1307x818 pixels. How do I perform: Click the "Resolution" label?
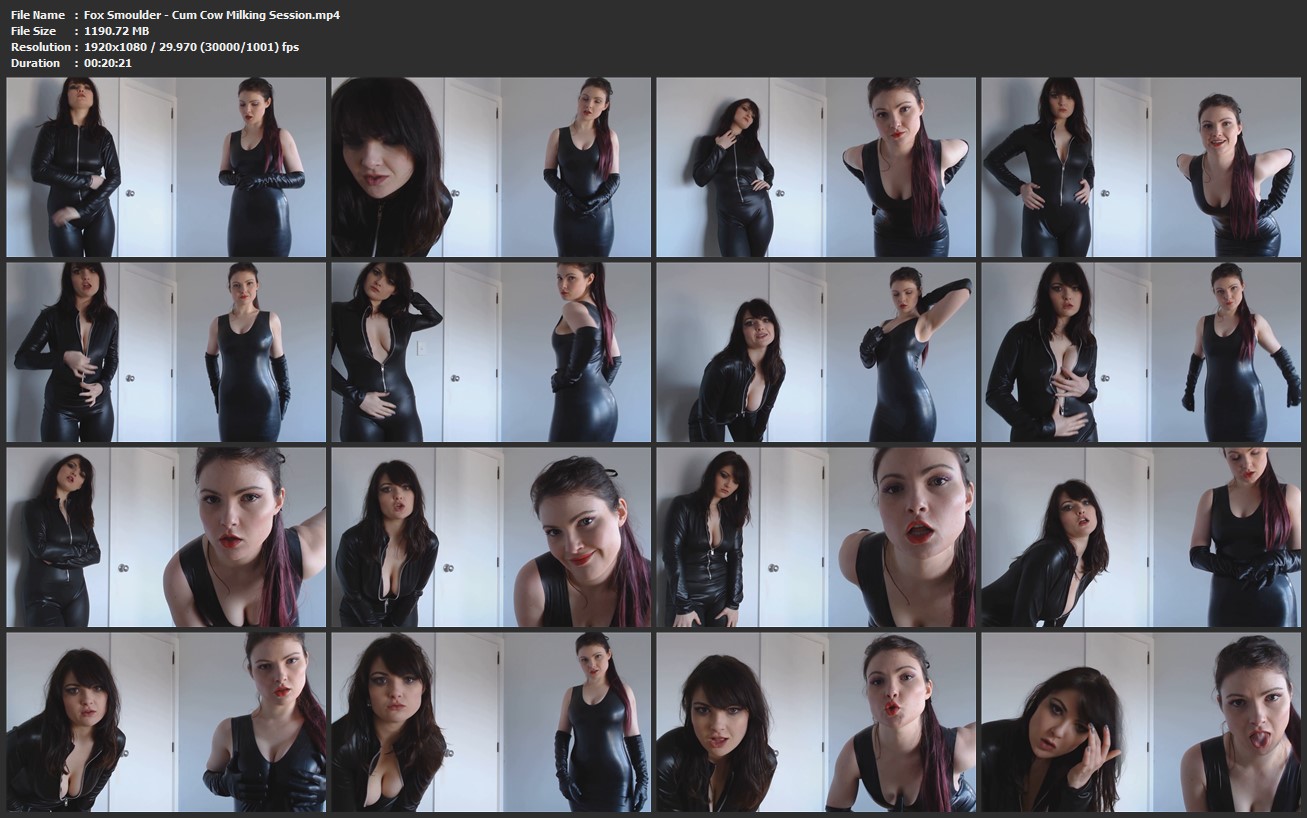(40, 47)
